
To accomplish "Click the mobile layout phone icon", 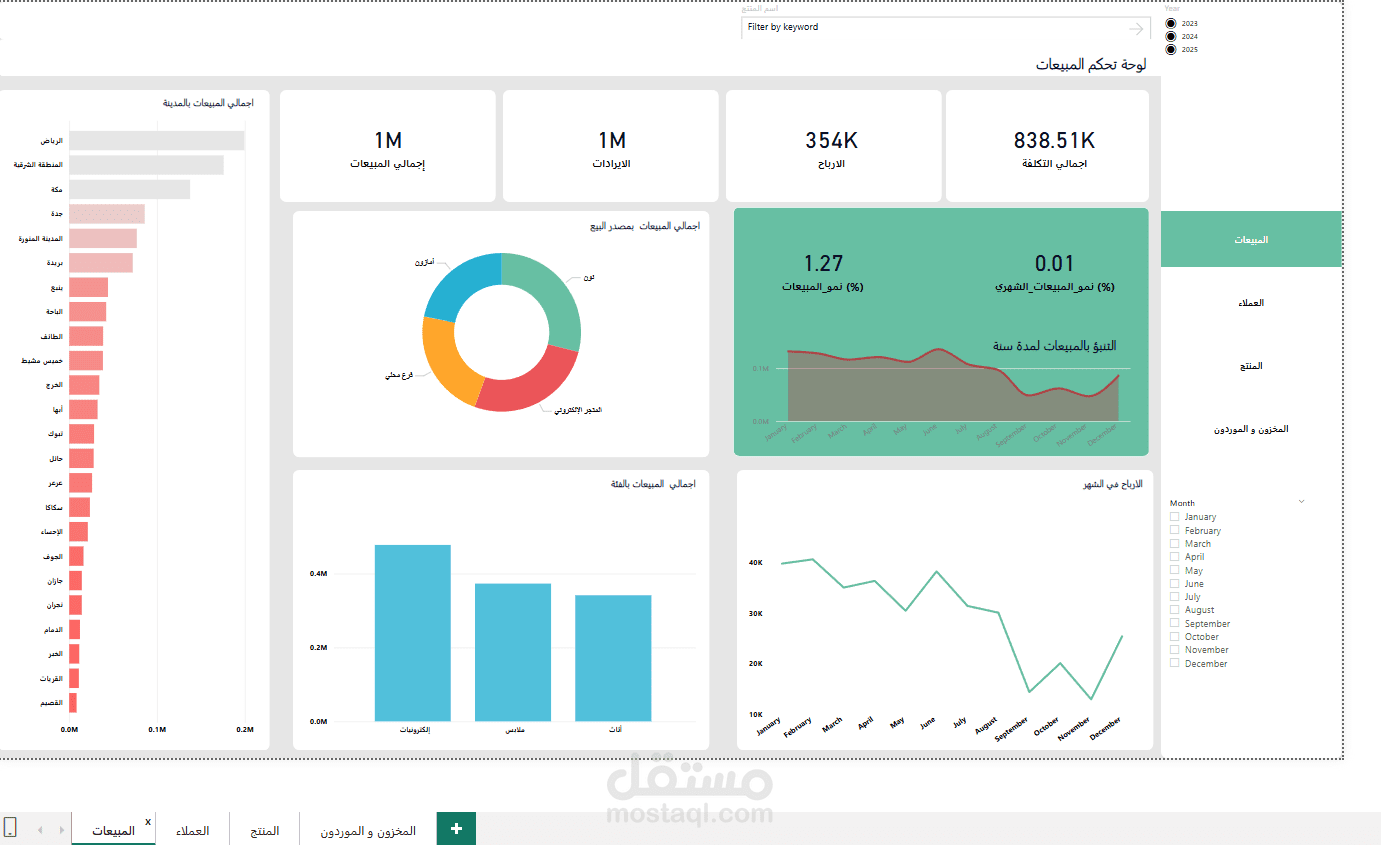I will (x=10, y=827).
